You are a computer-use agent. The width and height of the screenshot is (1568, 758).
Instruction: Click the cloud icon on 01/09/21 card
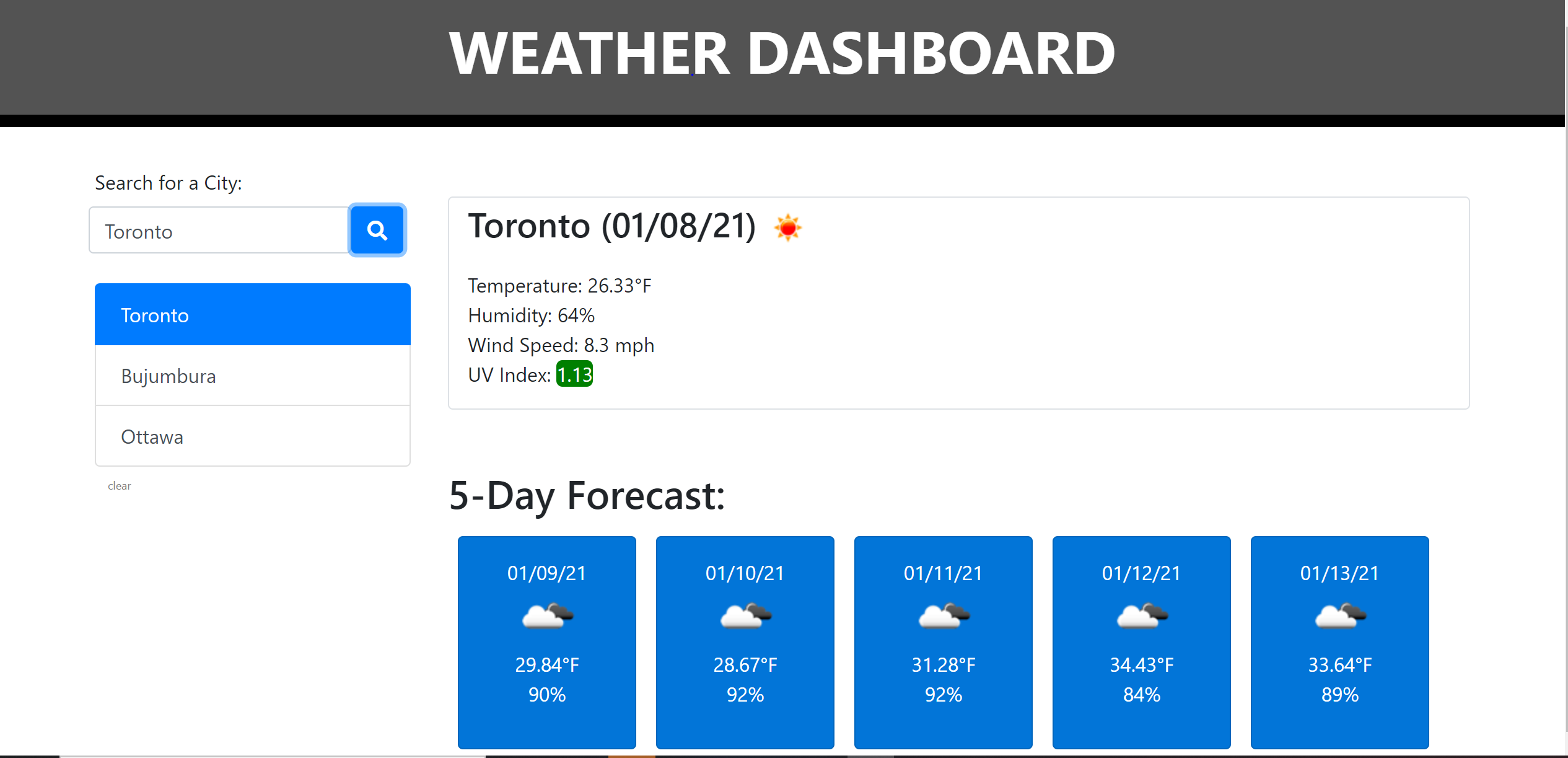tap(546, 614)
